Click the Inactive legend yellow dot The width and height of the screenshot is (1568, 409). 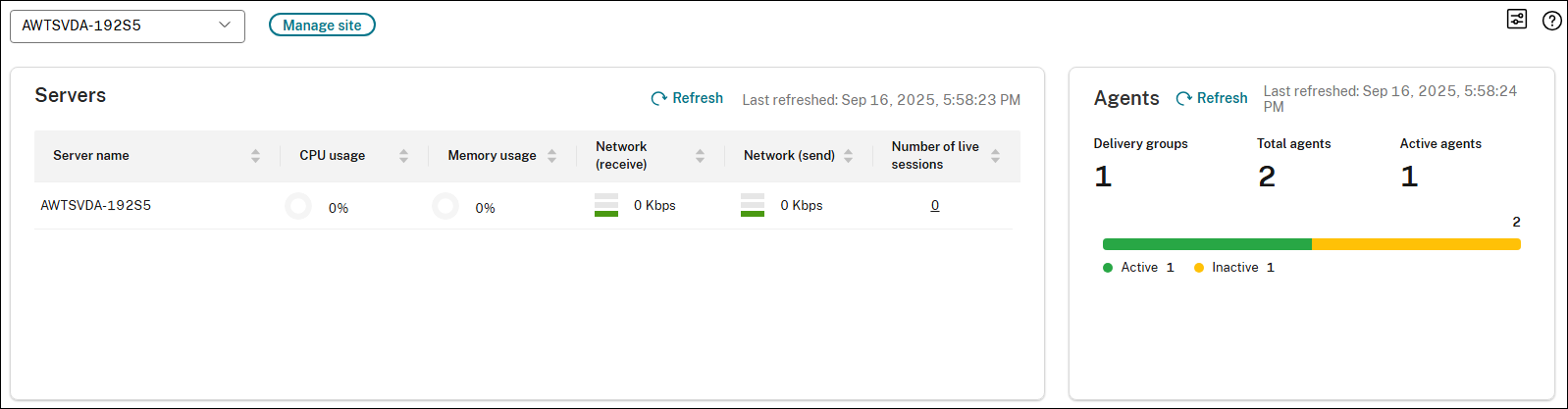pyautogui.click(x=1199, y=268)
